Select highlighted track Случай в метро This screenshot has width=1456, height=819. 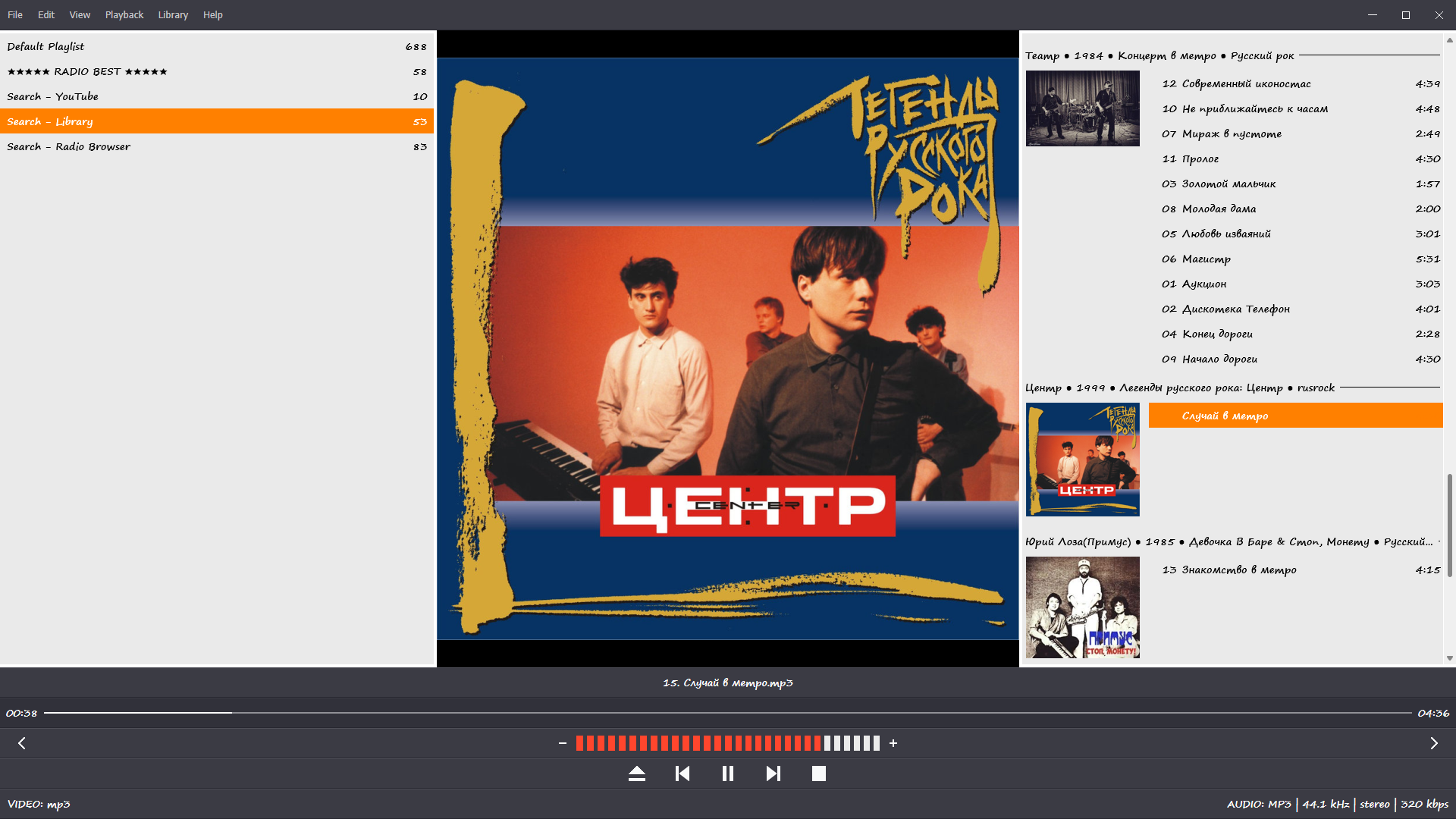[x=1296, y=416]
